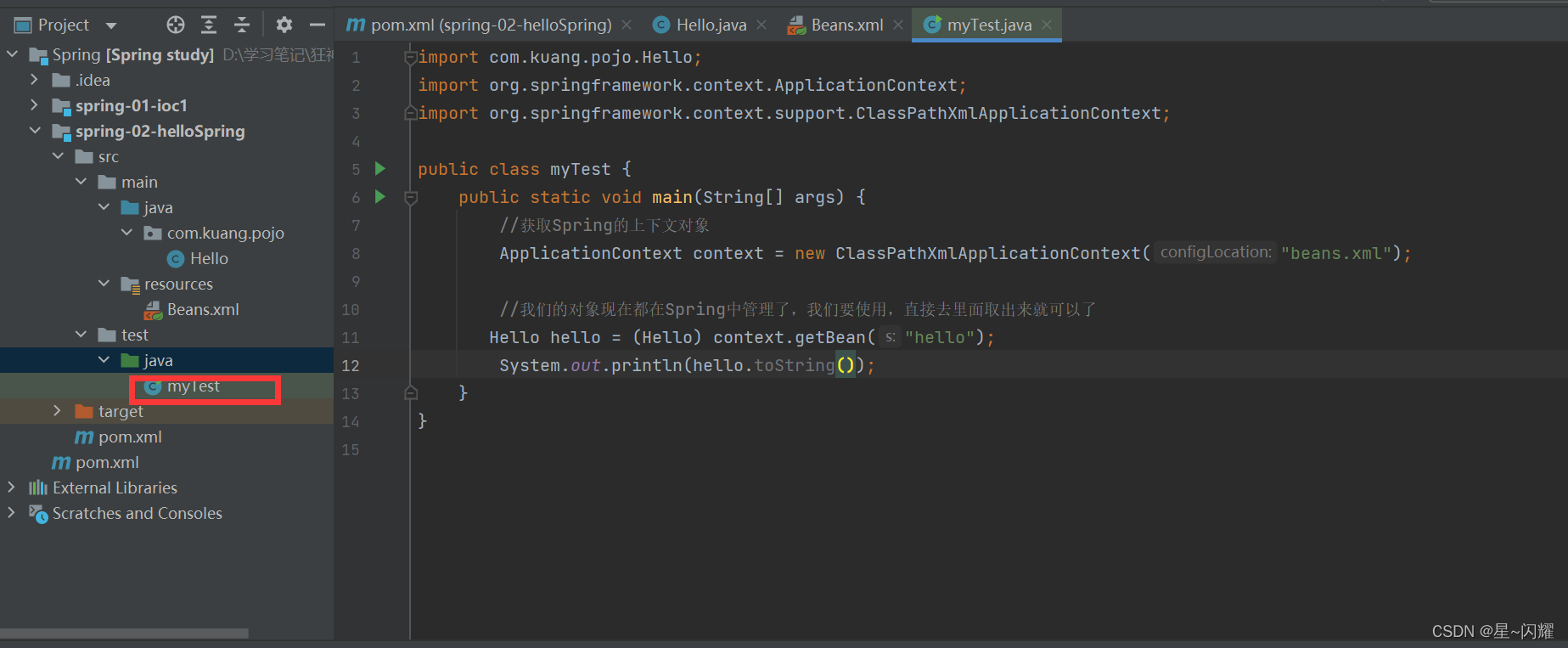1568x648 pixels.
Task: Run main method via gutter arrow on line 6
Action: coord(380,197)
